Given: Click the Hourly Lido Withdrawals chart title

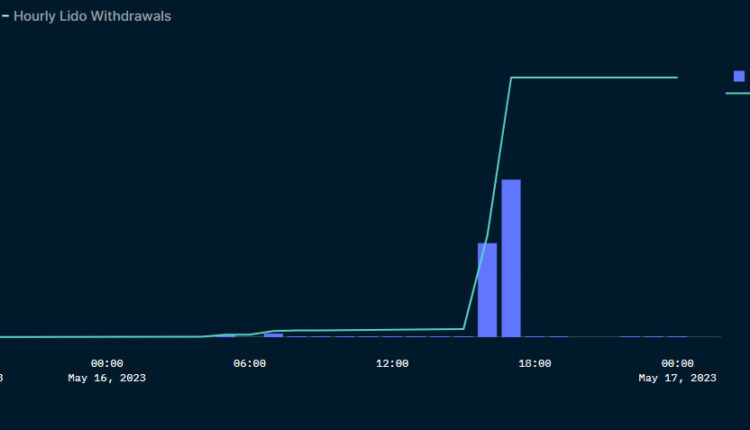Looking at the screenshot, I should click(x=92, y=16).
